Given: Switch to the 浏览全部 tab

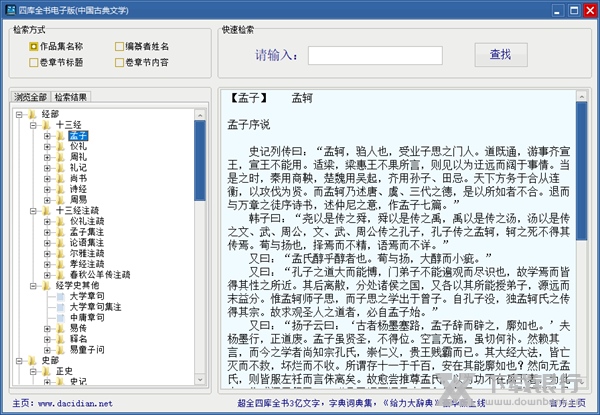Looking at the screenshot, I should coord(31,97).
